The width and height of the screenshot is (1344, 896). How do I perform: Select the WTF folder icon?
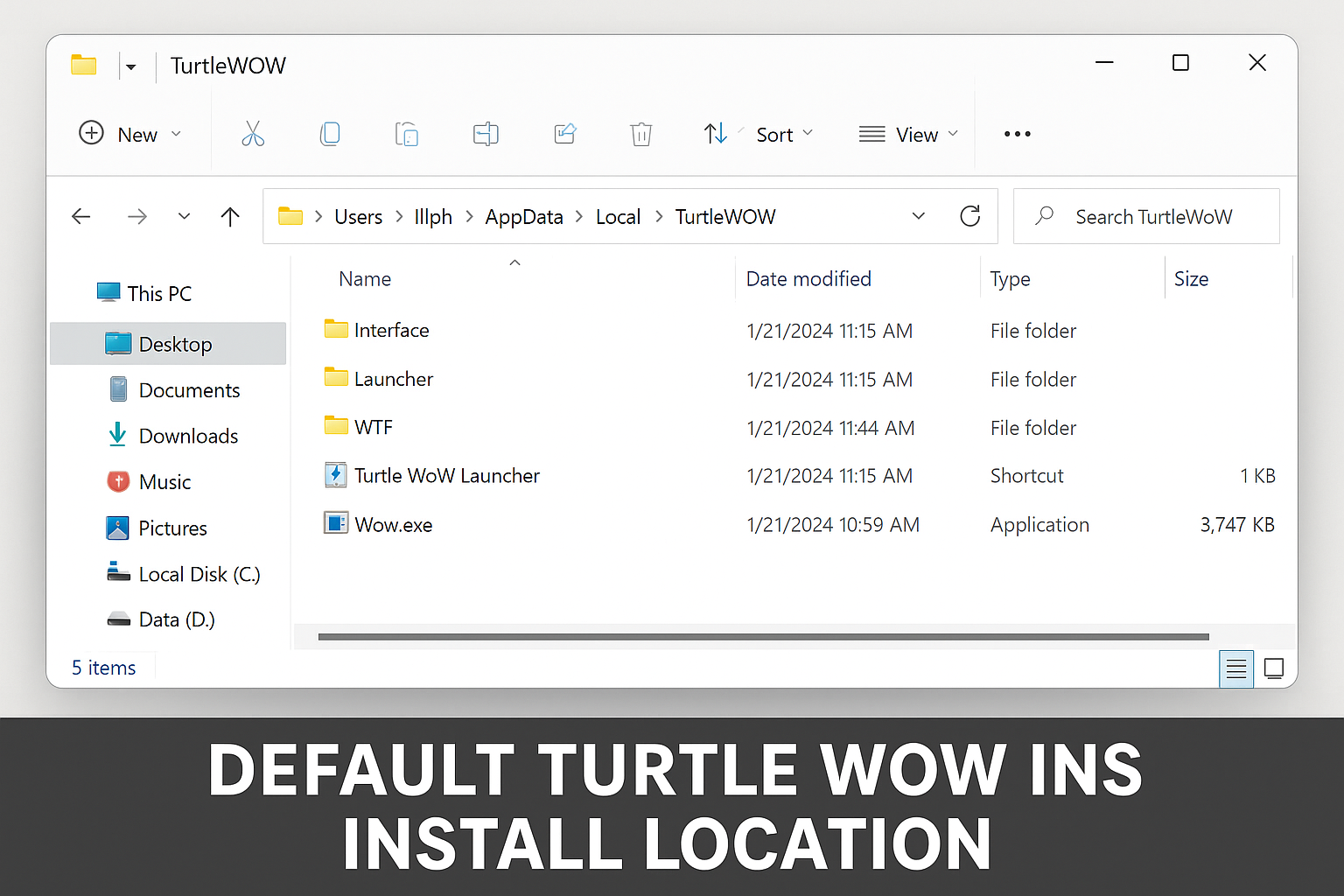click(x=336, y=425)
